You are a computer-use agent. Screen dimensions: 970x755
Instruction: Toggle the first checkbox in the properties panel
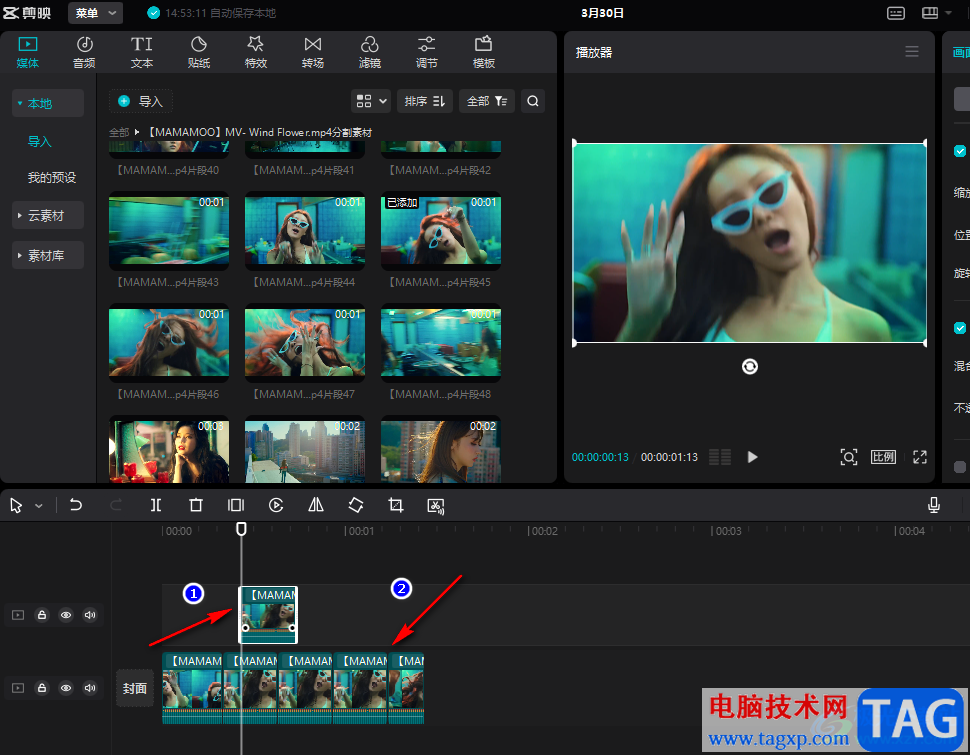[x=959, y=150]
